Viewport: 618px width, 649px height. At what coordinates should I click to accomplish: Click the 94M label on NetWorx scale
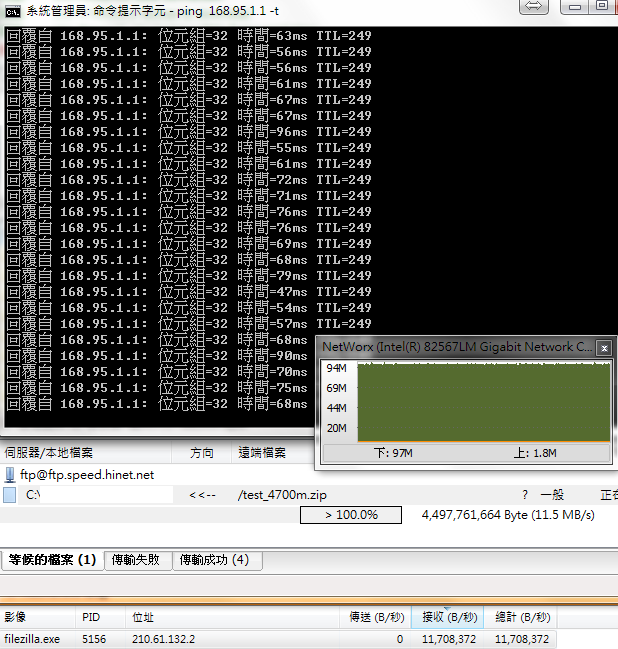click(336, 368)
